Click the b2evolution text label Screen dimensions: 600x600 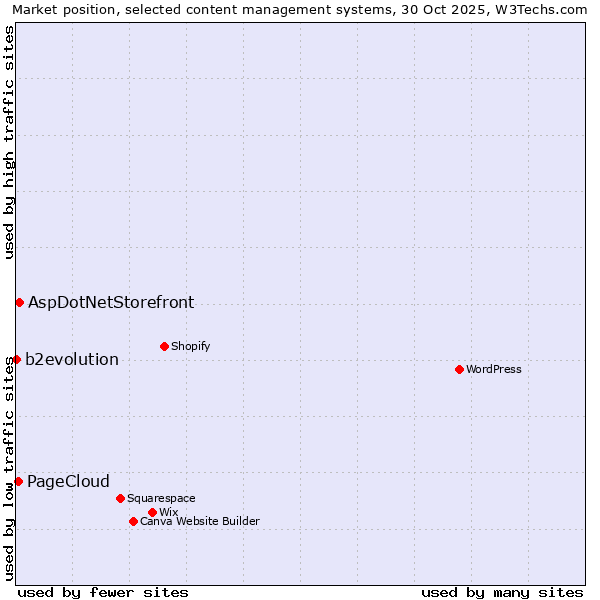[72, 359]
